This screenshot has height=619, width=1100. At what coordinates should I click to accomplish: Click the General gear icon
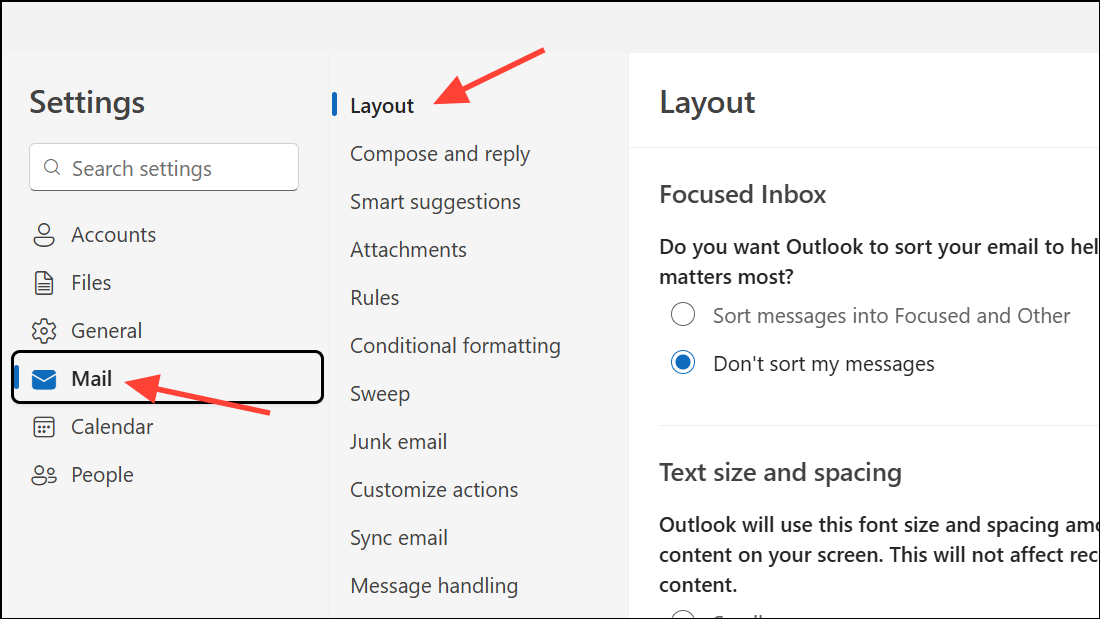(43, 331)
